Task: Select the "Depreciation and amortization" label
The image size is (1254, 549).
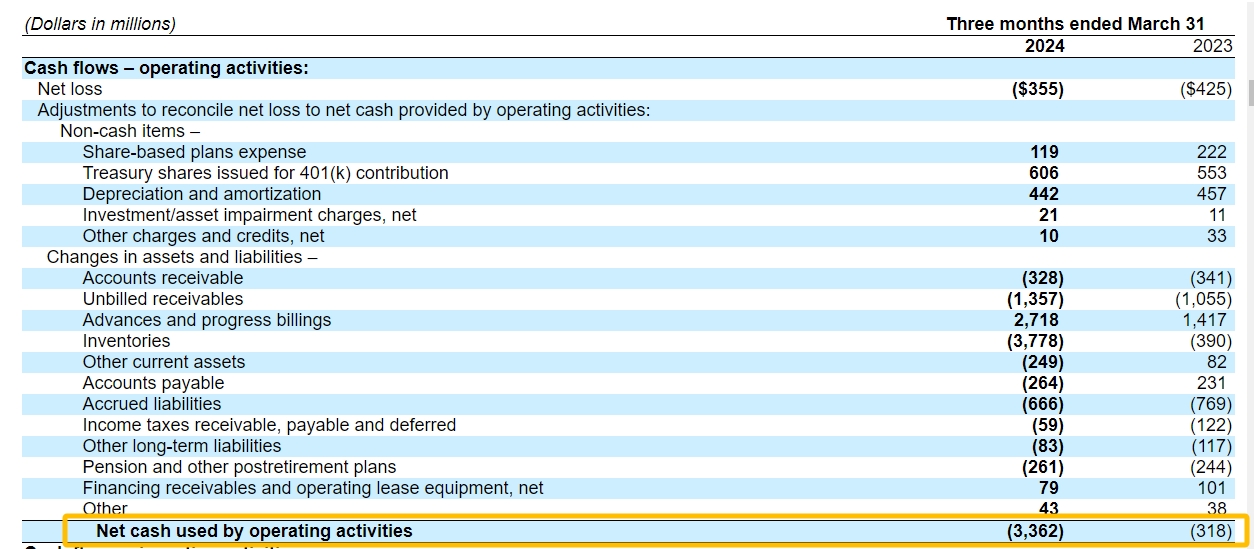Action: (202, 194)
